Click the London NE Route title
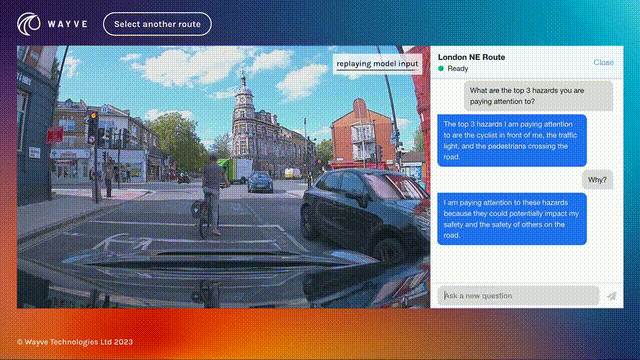640x360 pixels. 471,57
